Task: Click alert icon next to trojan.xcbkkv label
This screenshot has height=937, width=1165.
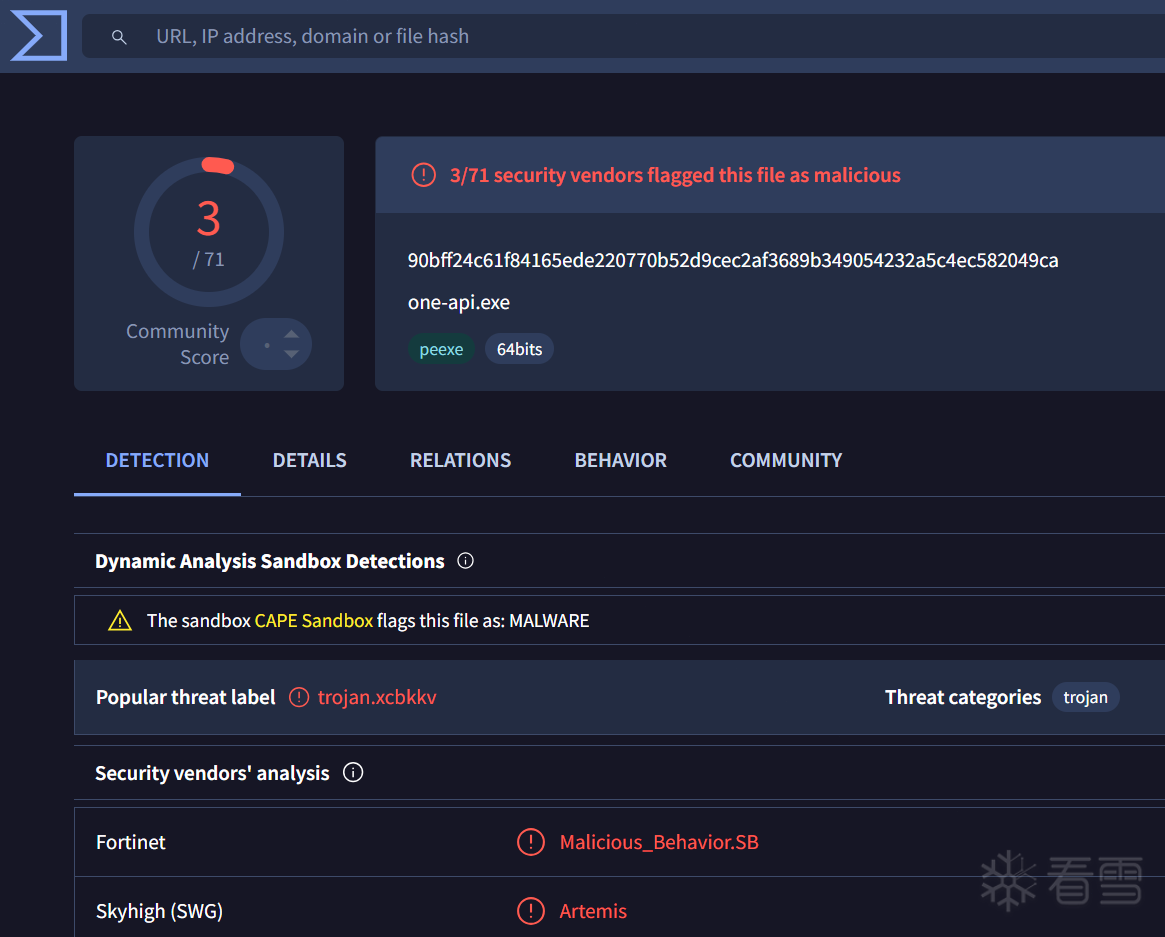Action: click(x=299, y=697)
